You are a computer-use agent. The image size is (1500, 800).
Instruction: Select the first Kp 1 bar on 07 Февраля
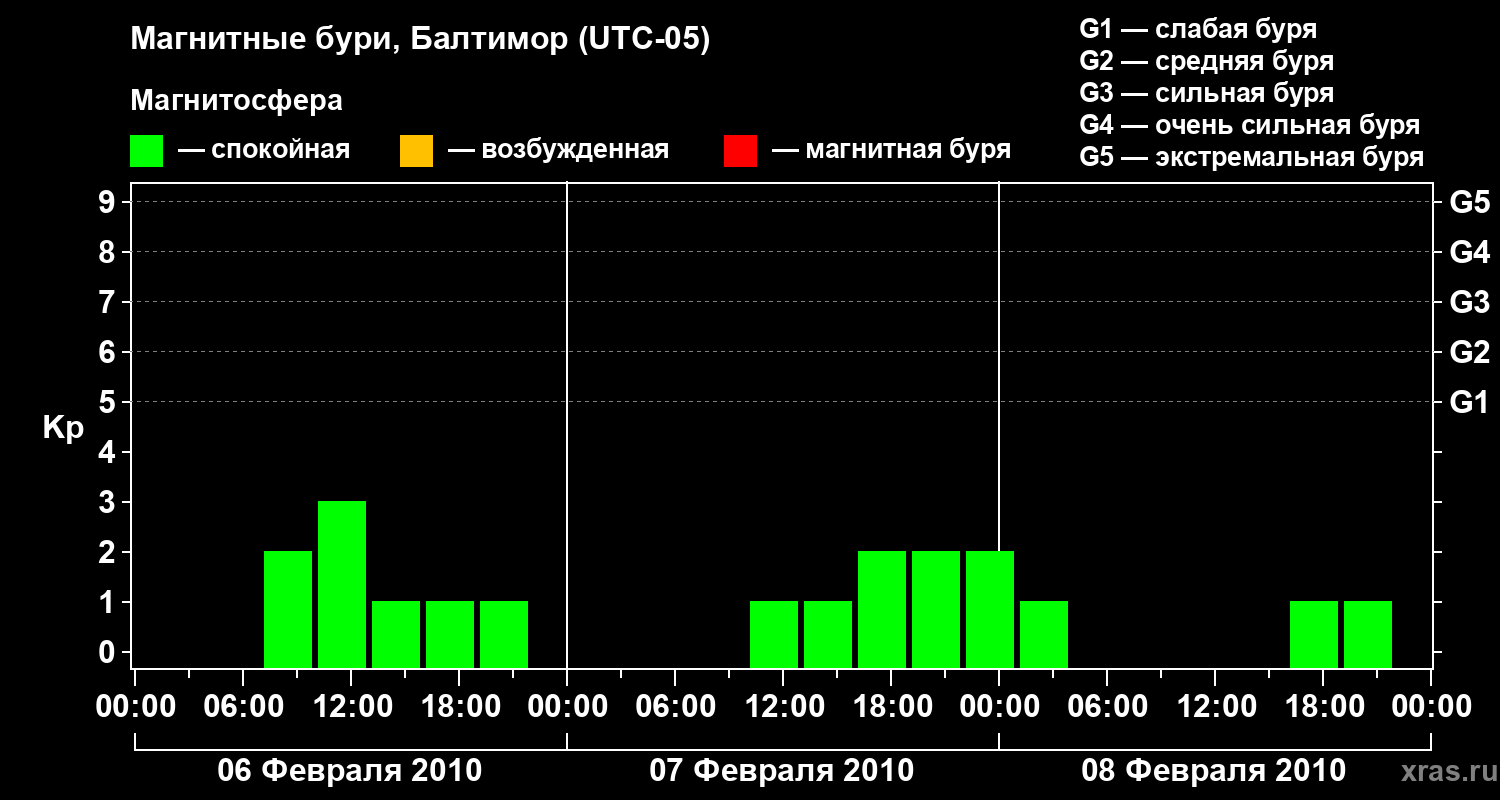774,634
